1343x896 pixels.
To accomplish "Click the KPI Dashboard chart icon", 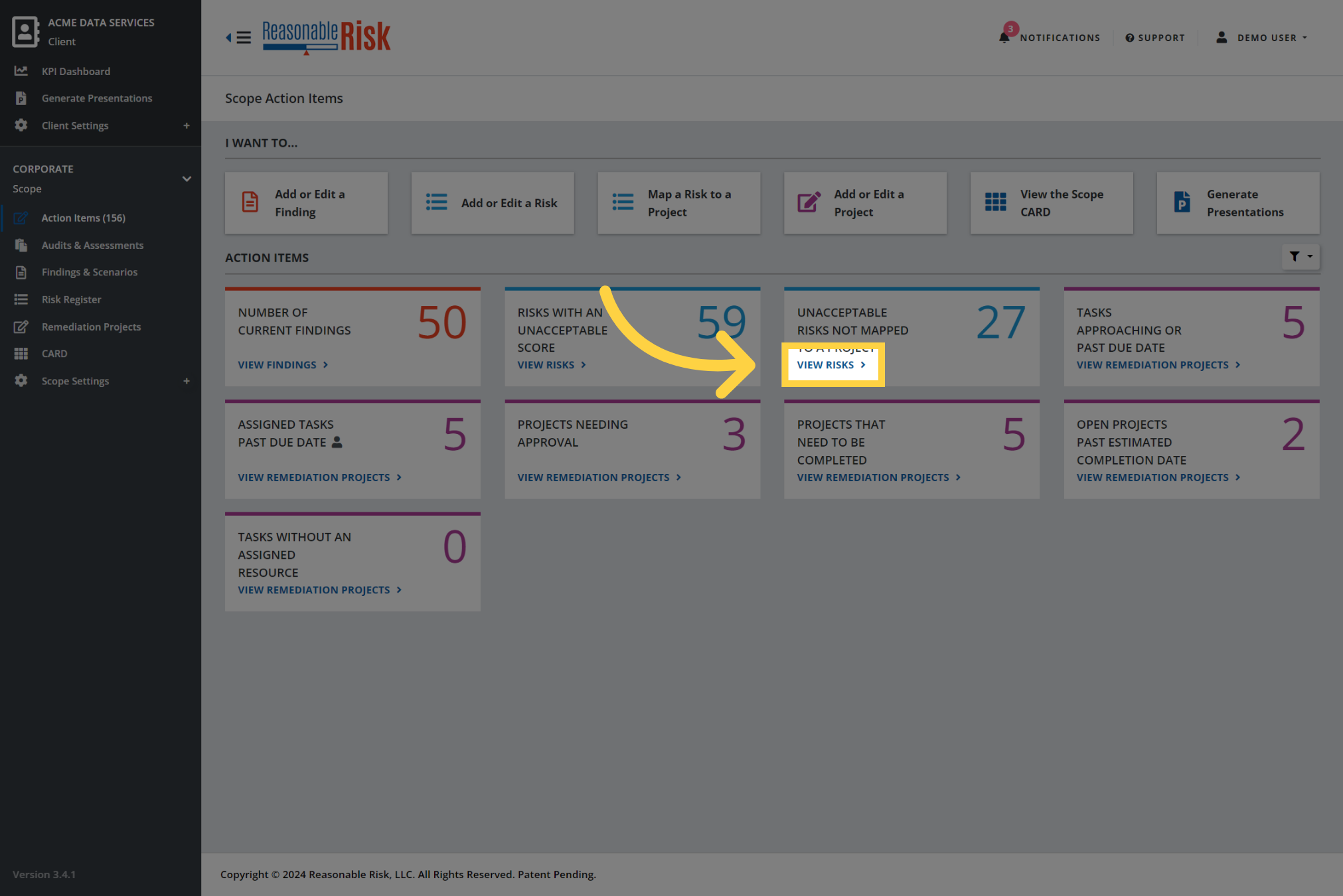I will (x=21, y=70).
